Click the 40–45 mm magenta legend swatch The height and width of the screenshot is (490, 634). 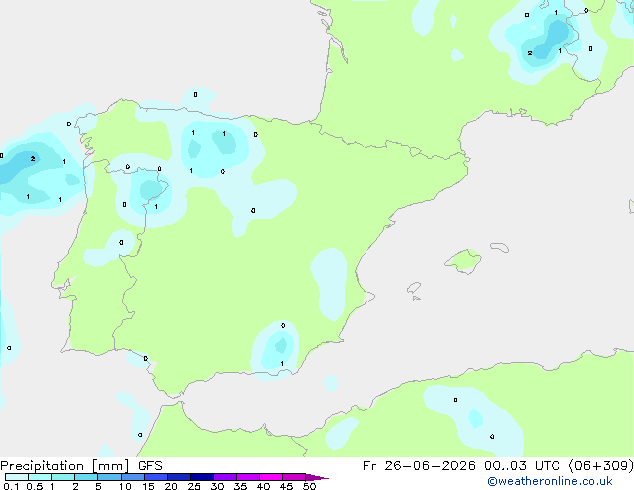[271, 477]
